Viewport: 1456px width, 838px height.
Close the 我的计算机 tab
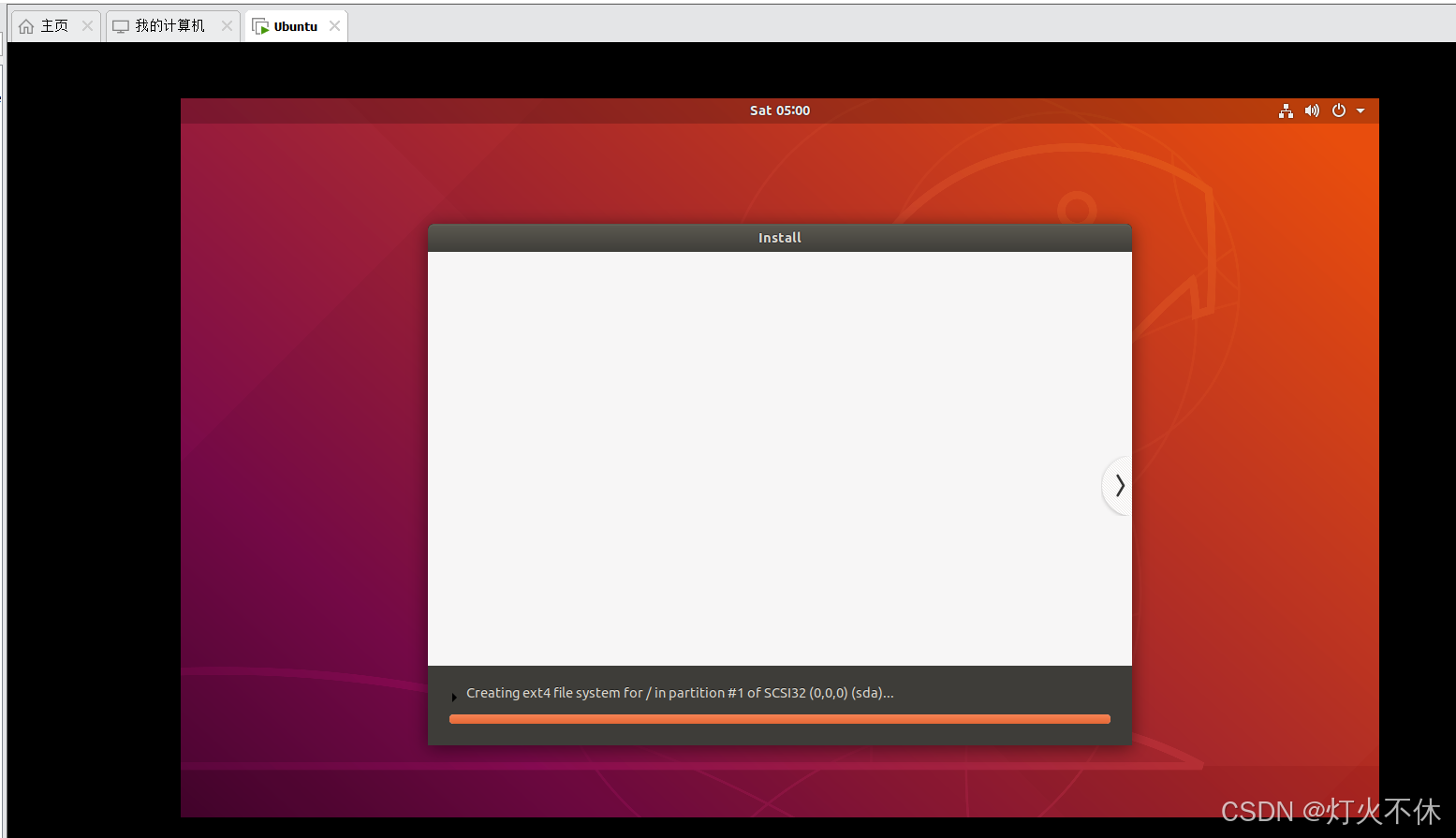[x=227, y=26]
